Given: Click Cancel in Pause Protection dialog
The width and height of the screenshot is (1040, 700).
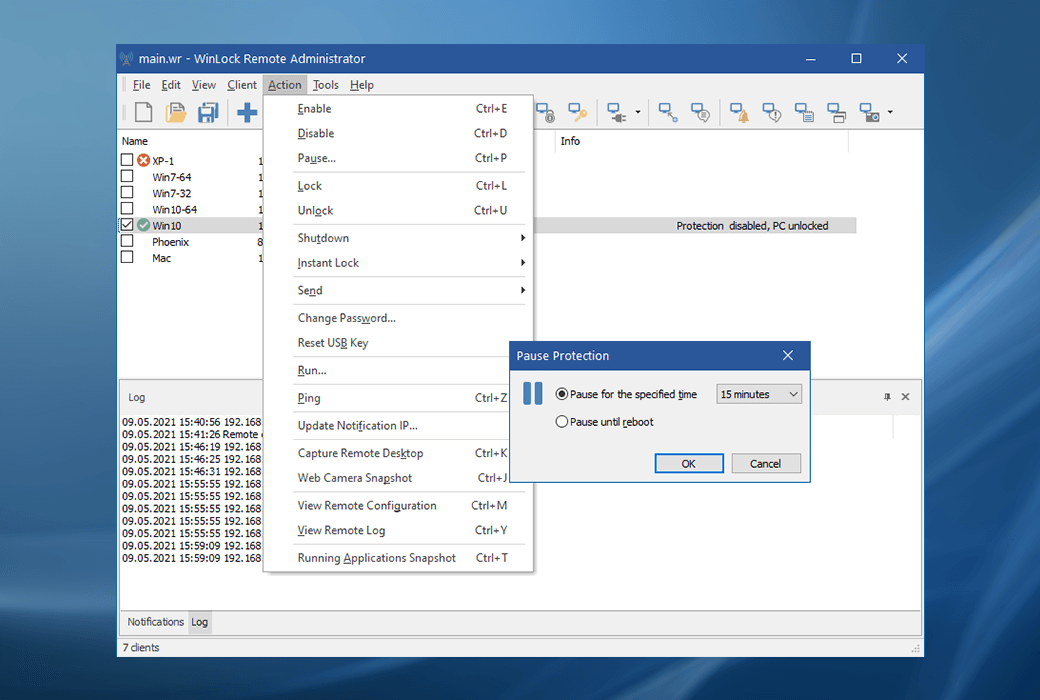Looking at the screenshot, I should point(765,464).
